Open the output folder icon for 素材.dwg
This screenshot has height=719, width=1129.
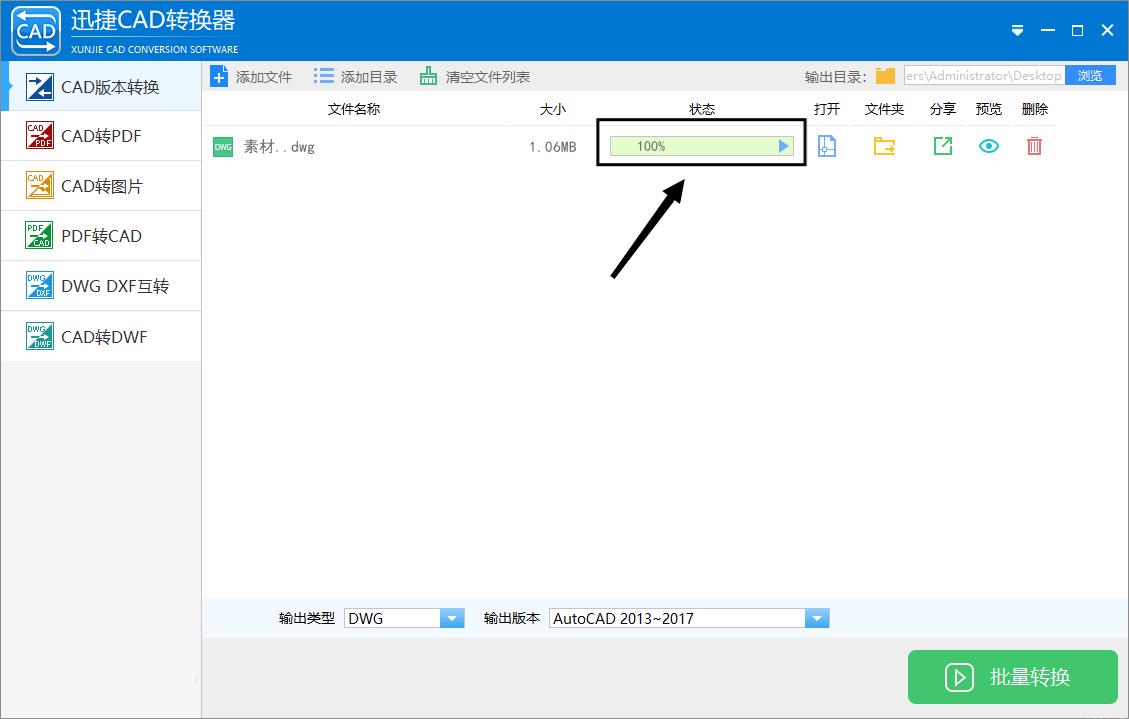(x=883, y=145)
